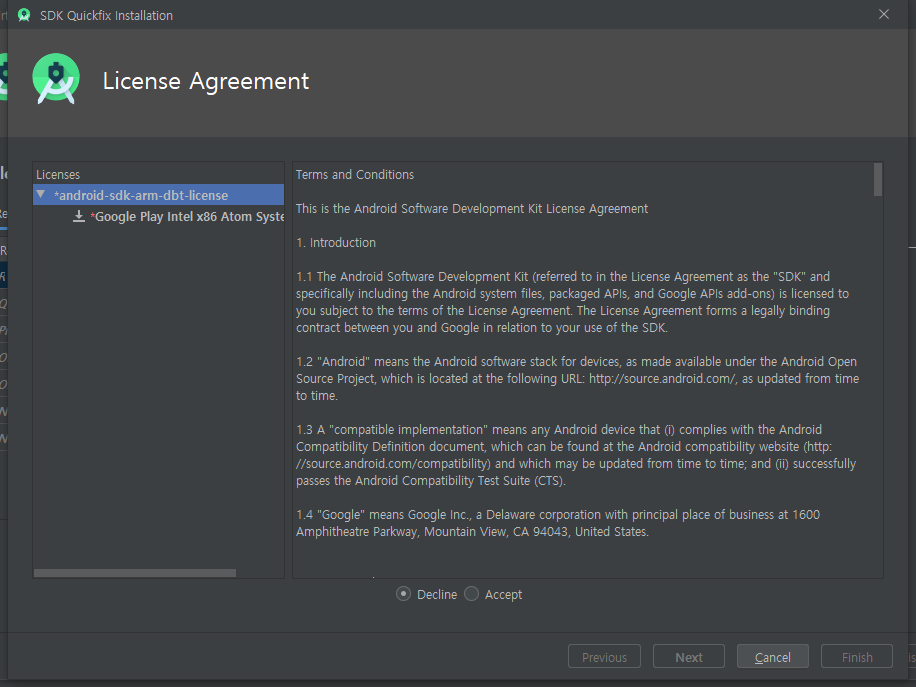
Task: Click the Licenses panel horizontal scrollbar
Action: tap(135, 573)
